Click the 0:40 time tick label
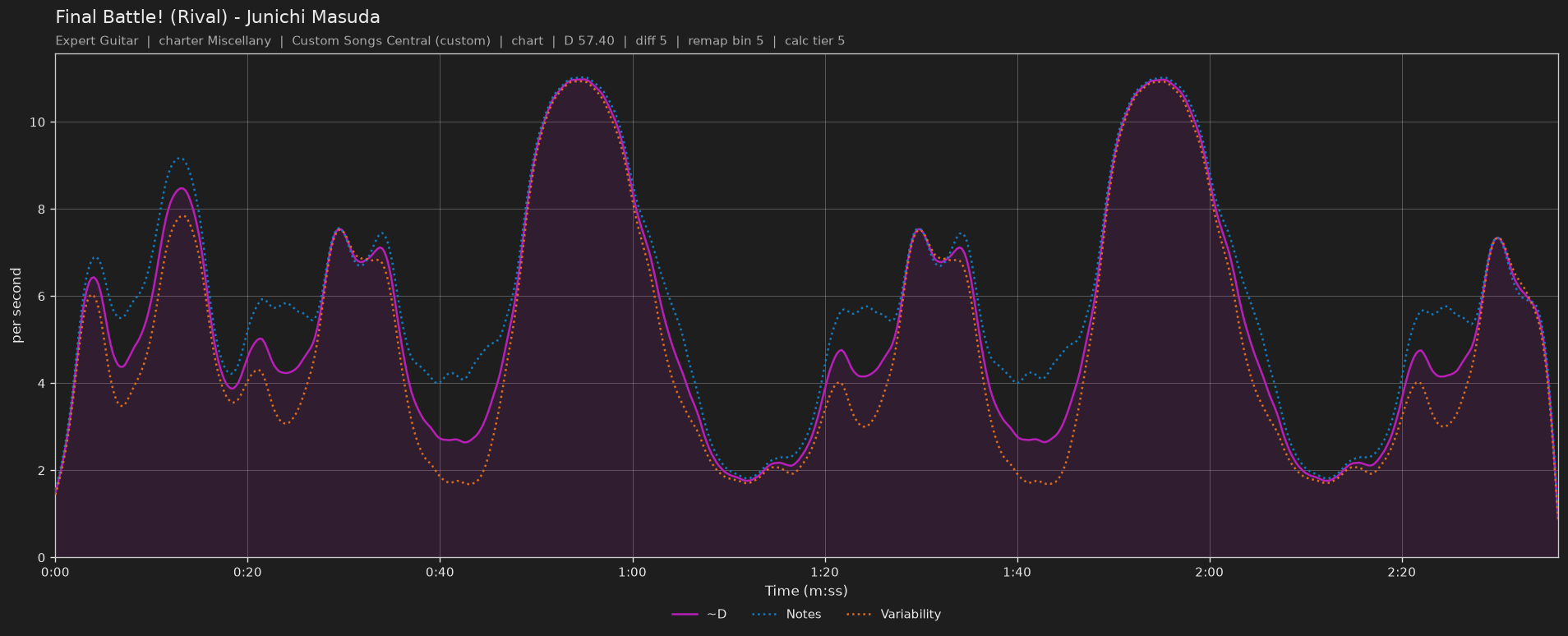The width and height of the screenshot is (1568, 636). (x=440, y=572)
